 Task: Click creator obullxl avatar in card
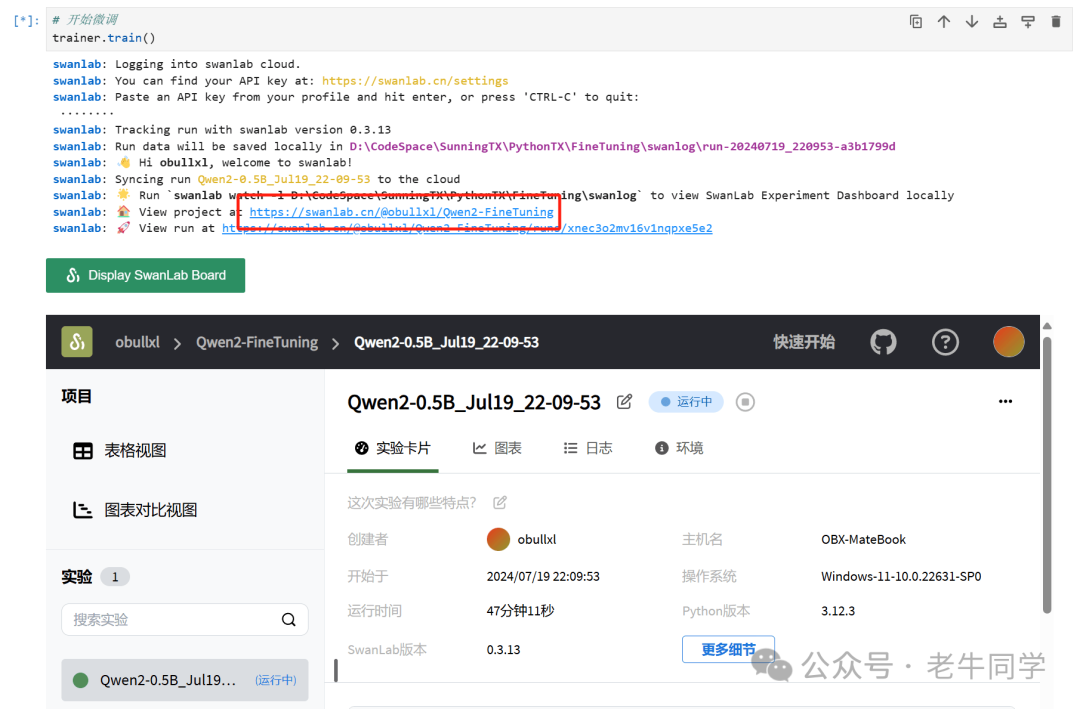498,540
